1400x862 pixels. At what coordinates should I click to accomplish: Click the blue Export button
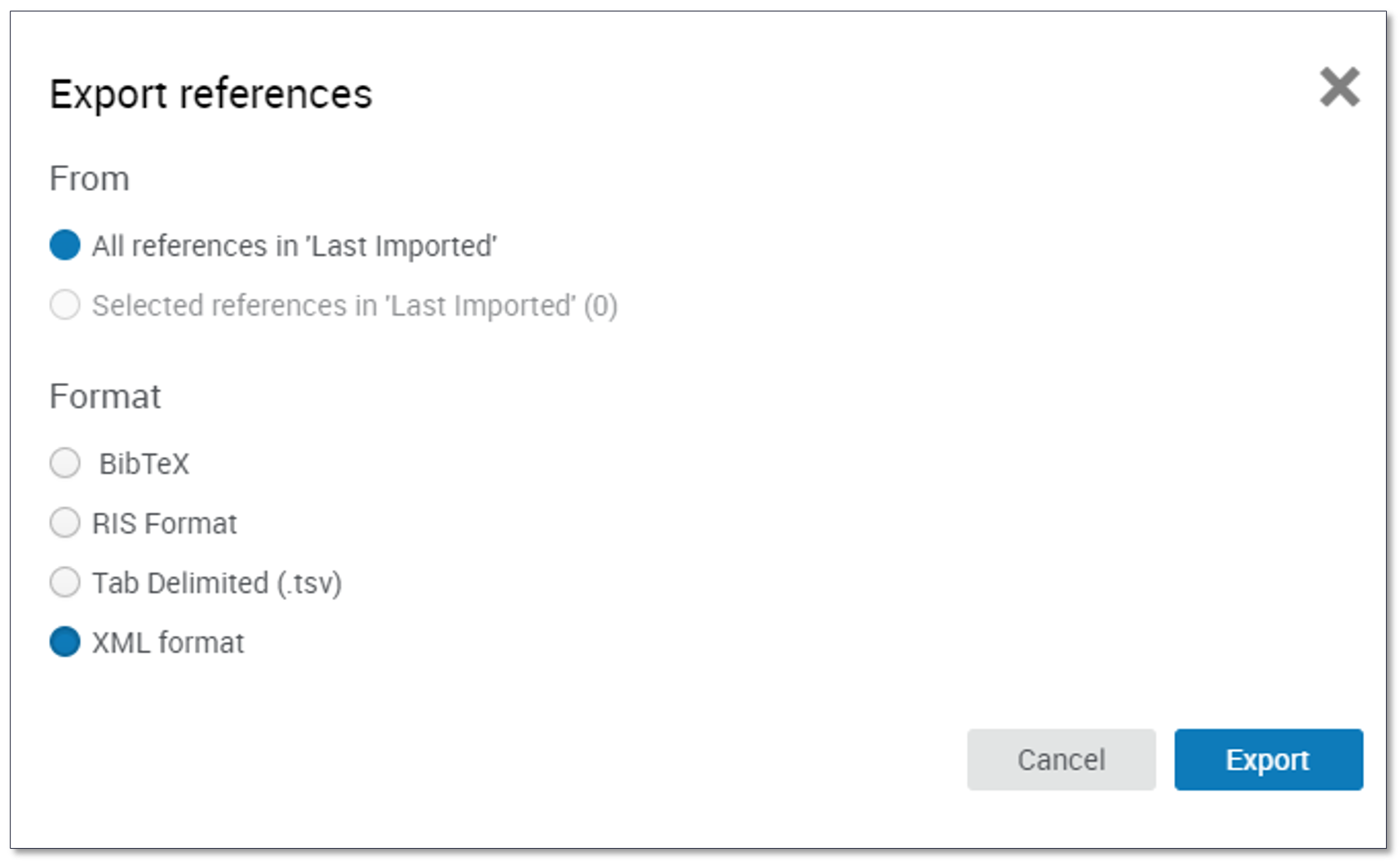(x=1268, y=760)
